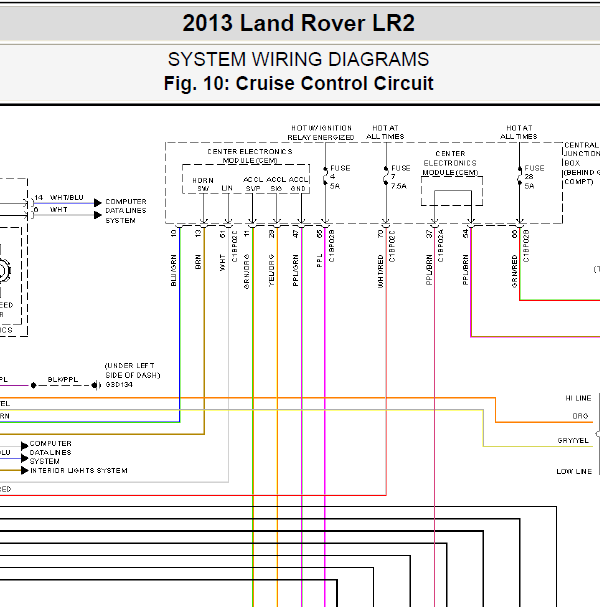This screenshot has width=600, height=607.
Task: Click "CENTRAL JUNCTION BOX" label
Action: (x=582, y=154)
